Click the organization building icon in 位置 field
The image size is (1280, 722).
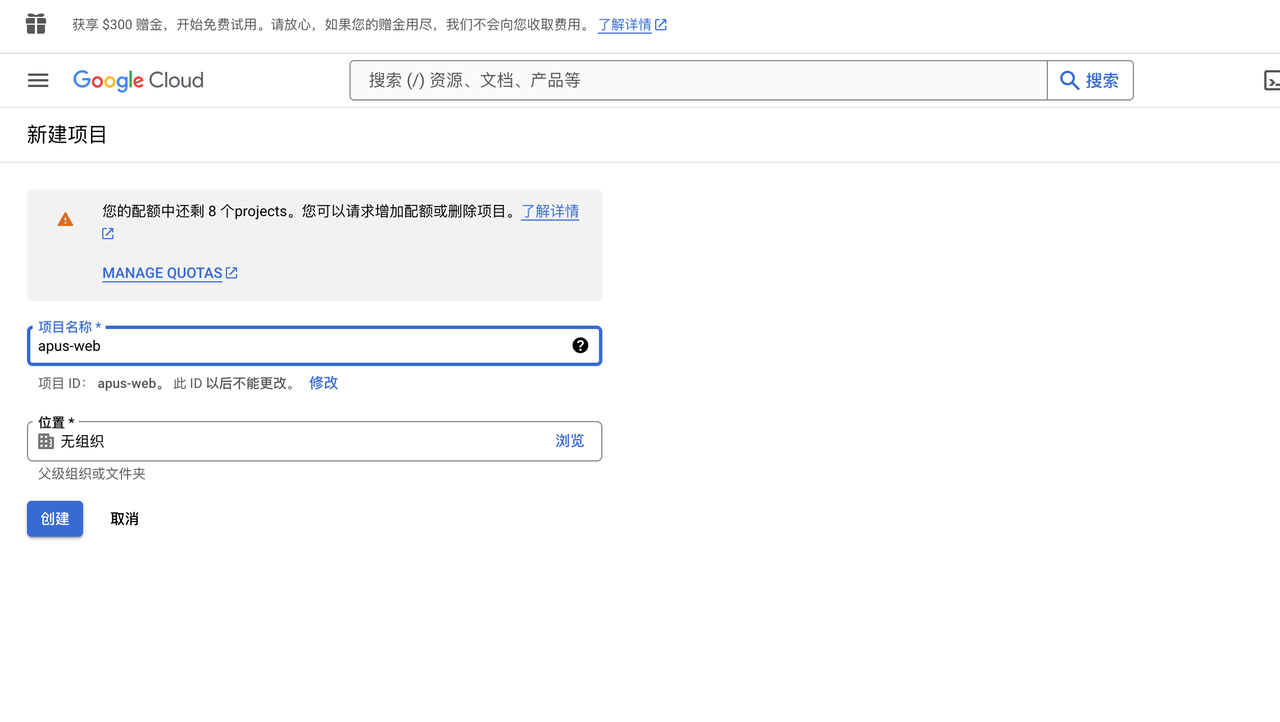click(46, 441)
